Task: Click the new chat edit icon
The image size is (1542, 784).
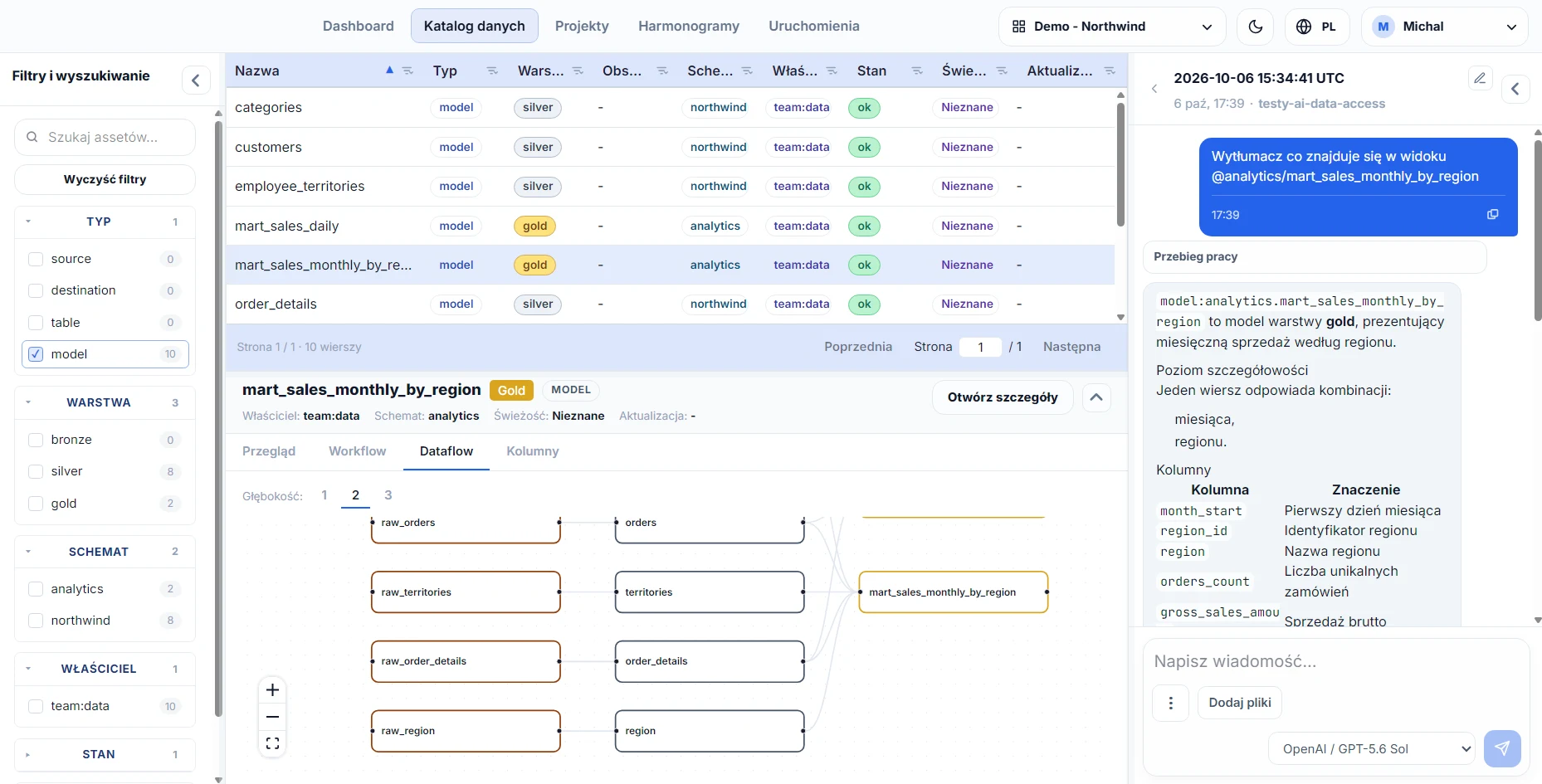Action: tap(1480, 78)
